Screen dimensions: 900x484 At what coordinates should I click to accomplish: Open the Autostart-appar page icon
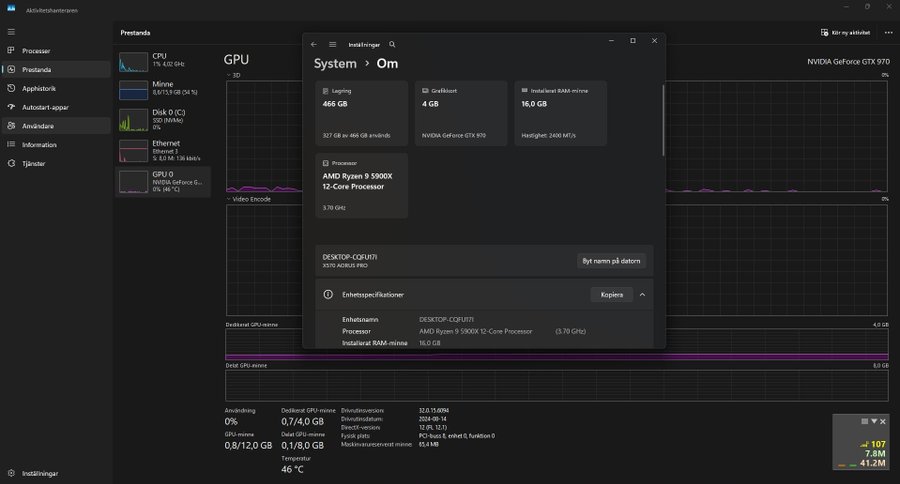point(11,107)
